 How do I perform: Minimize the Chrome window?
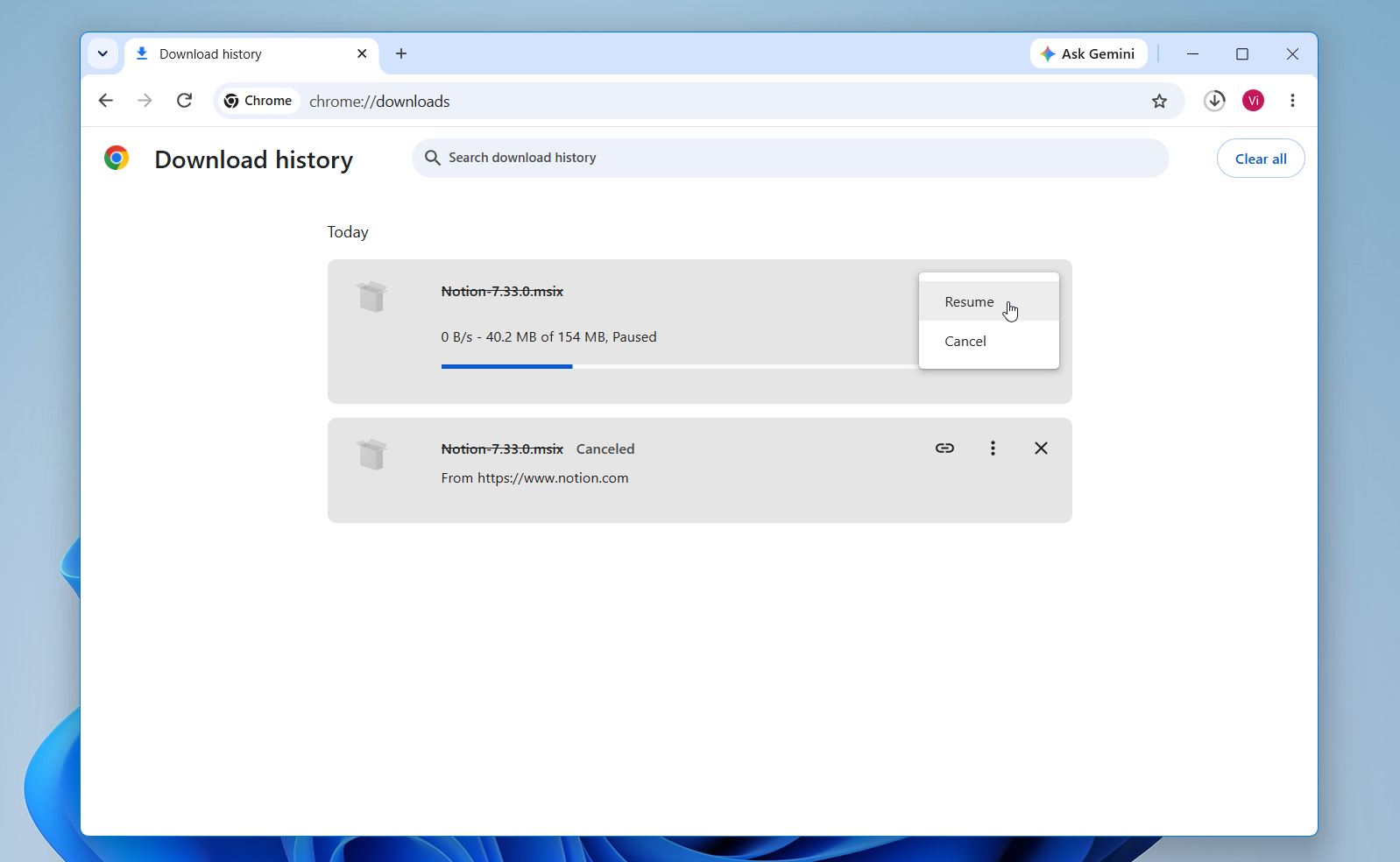click(x=1192, y=53)
